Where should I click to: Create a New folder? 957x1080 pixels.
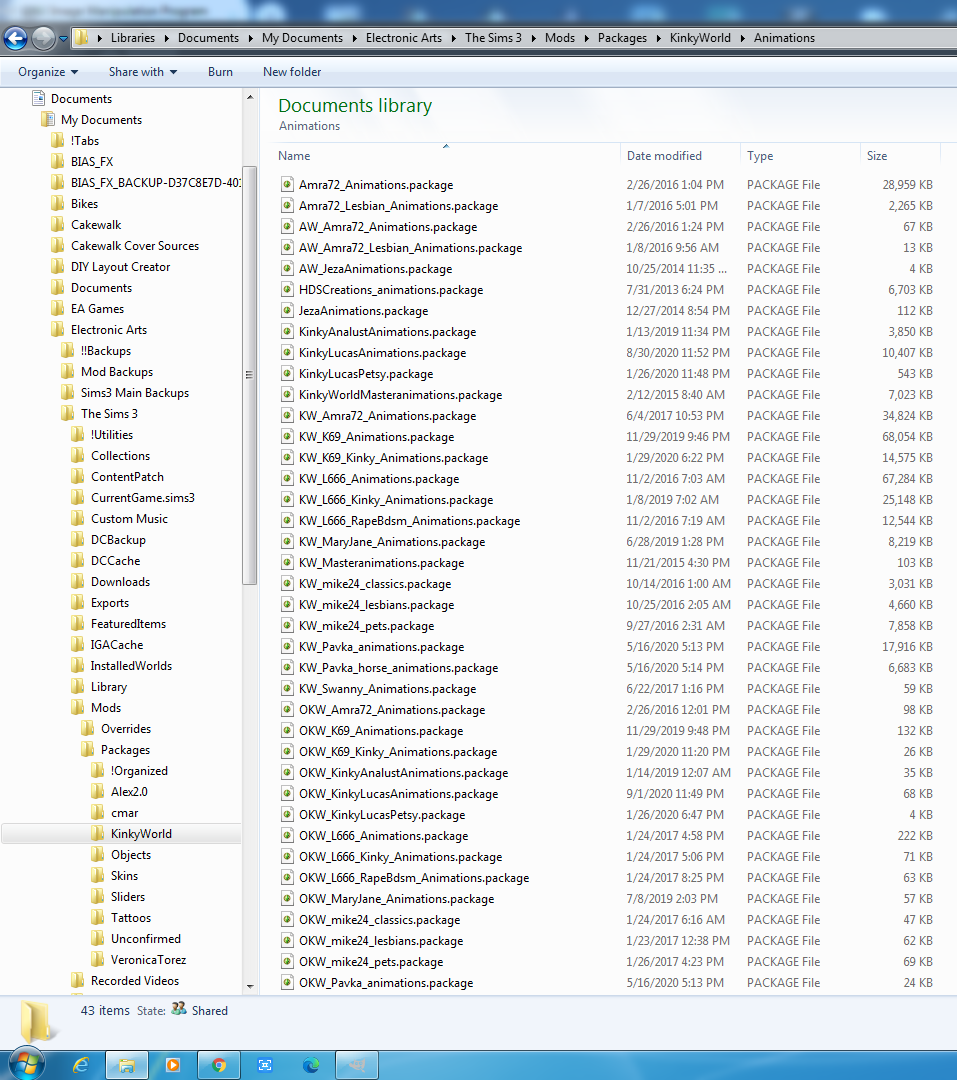pos(292,72)
